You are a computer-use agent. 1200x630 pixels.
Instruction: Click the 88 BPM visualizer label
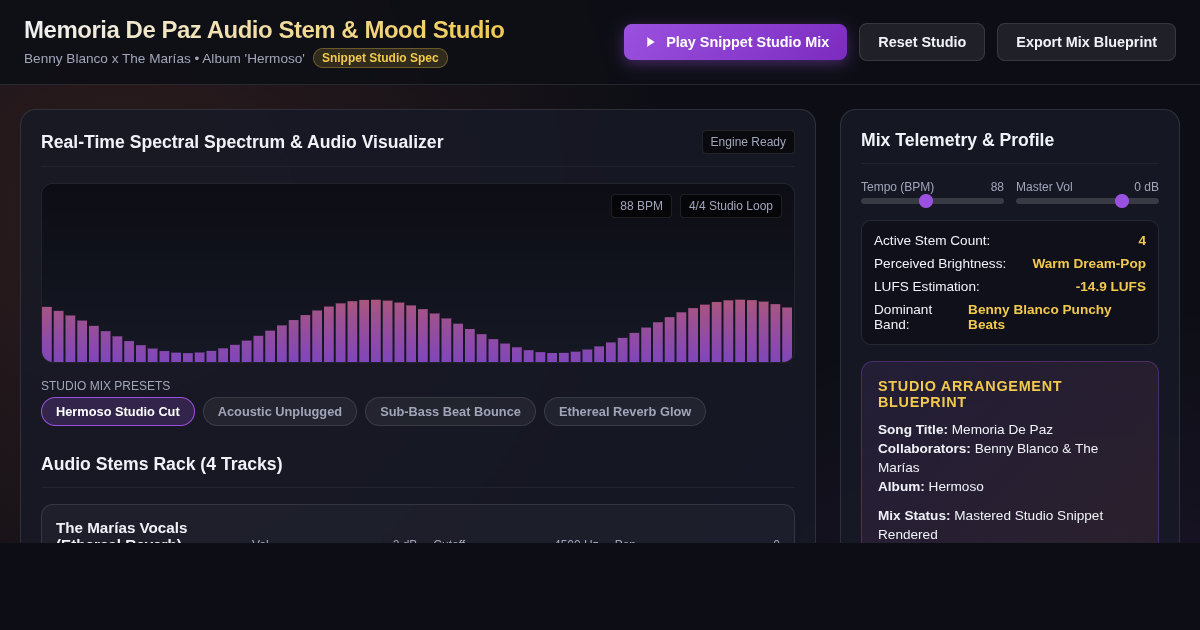641,206
